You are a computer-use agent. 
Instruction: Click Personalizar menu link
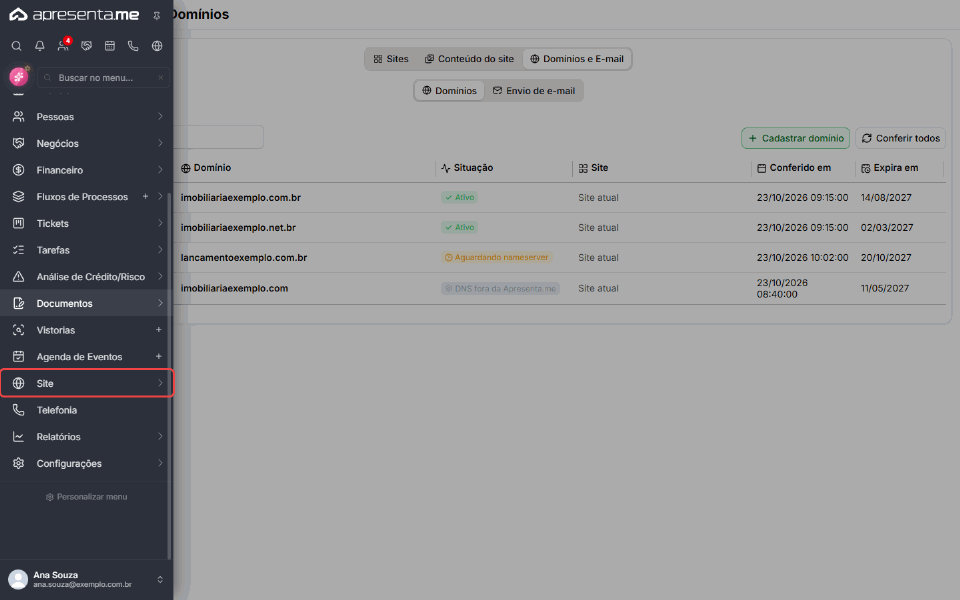86,497
